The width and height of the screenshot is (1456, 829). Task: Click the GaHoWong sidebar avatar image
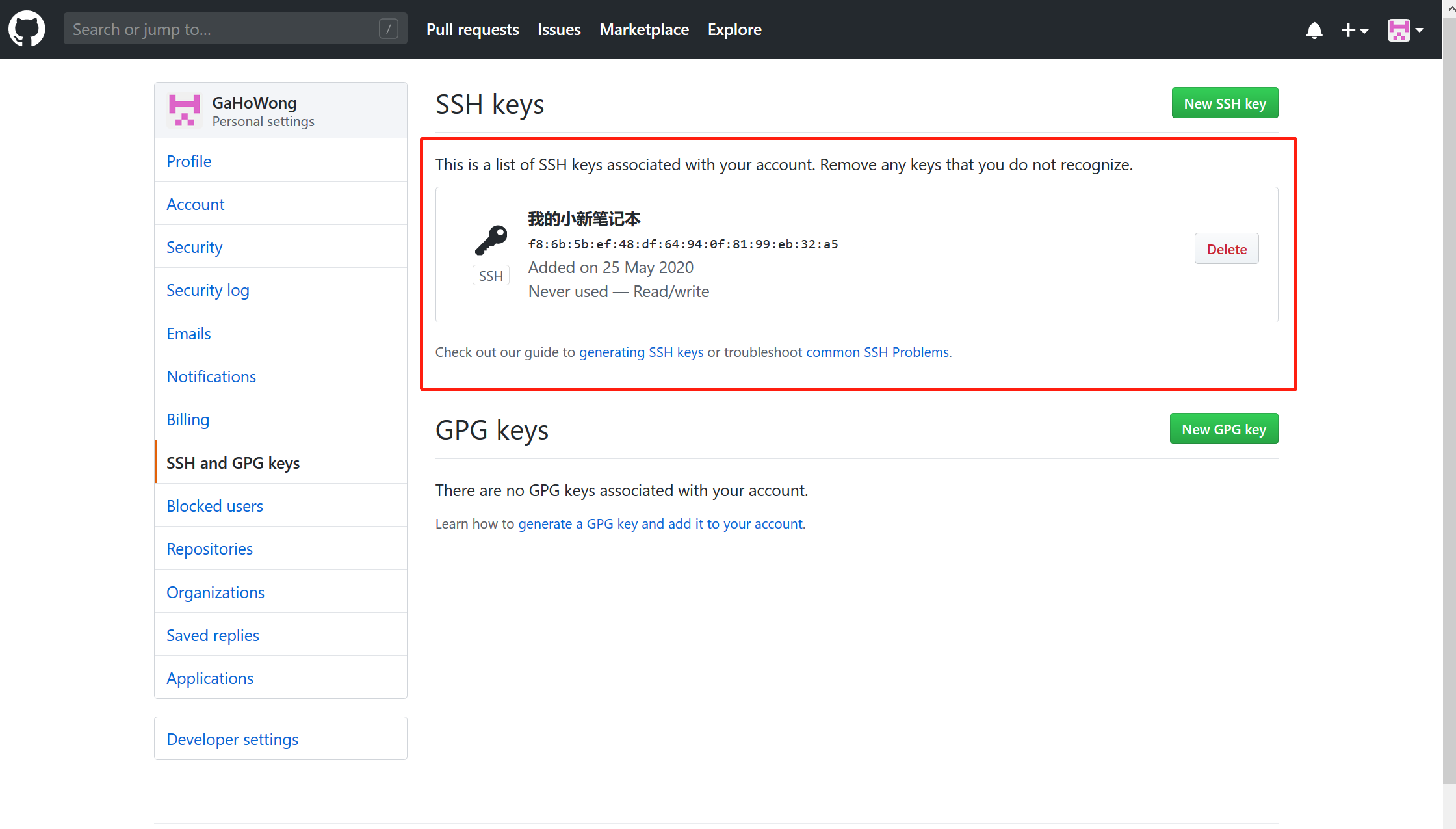(x=184, y=111)
